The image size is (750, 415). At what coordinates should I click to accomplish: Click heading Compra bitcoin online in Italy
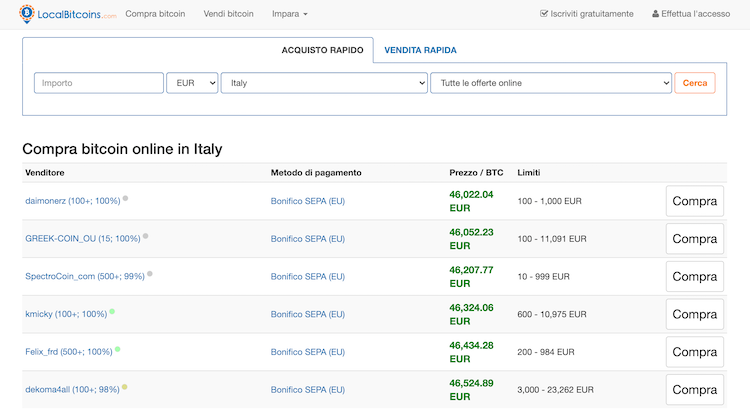(x=122, y=149)
